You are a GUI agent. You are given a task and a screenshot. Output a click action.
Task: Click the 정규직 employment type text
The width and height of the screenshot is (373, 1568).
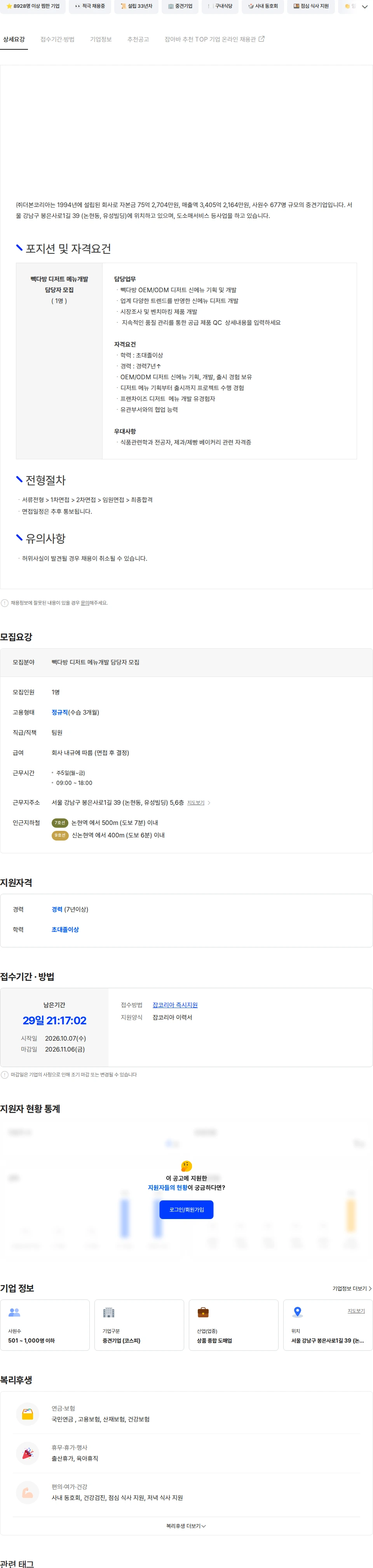[59, 713]
